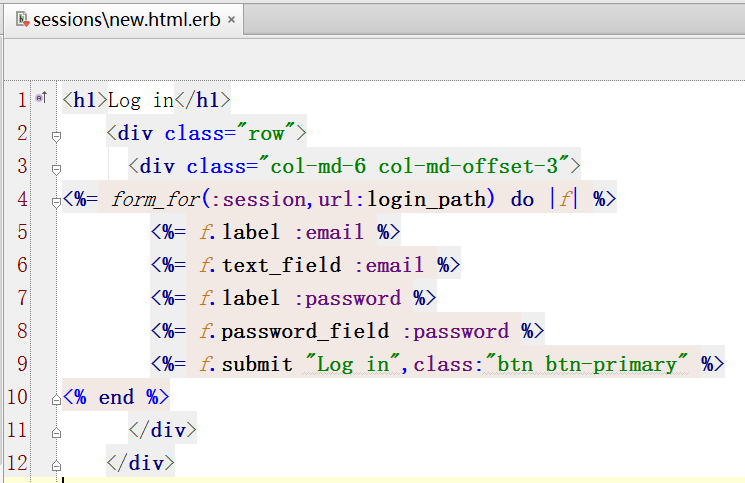The width and height of the screenshot is (745, 483).
Task: Click login_path on line 4
Action: point(427,200)
